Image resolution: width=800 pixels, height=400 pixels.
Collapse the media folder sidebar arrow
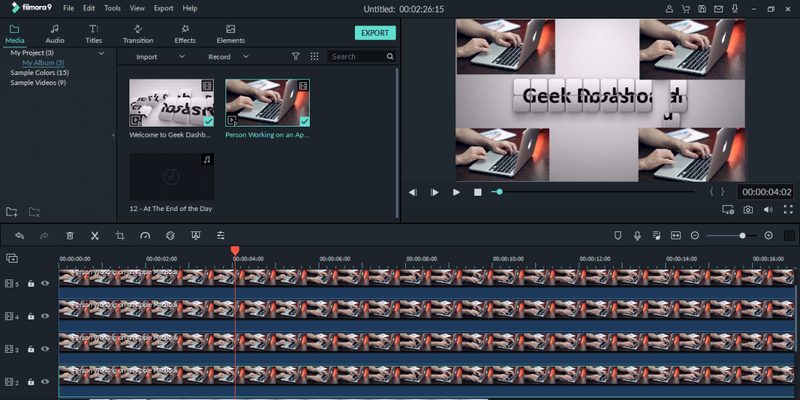click(x=113, y=135)
